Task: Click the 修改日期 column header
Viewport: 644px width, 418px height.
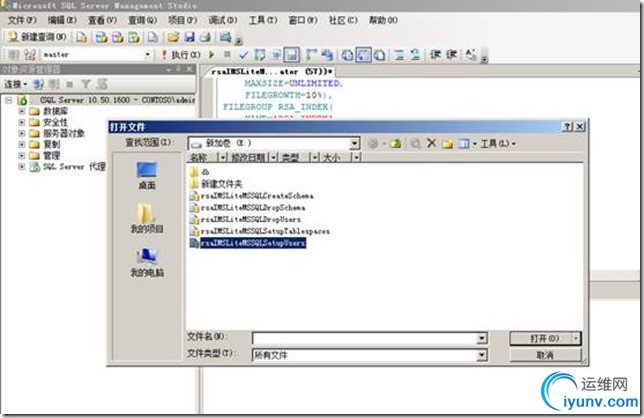Action: (248, 157)
